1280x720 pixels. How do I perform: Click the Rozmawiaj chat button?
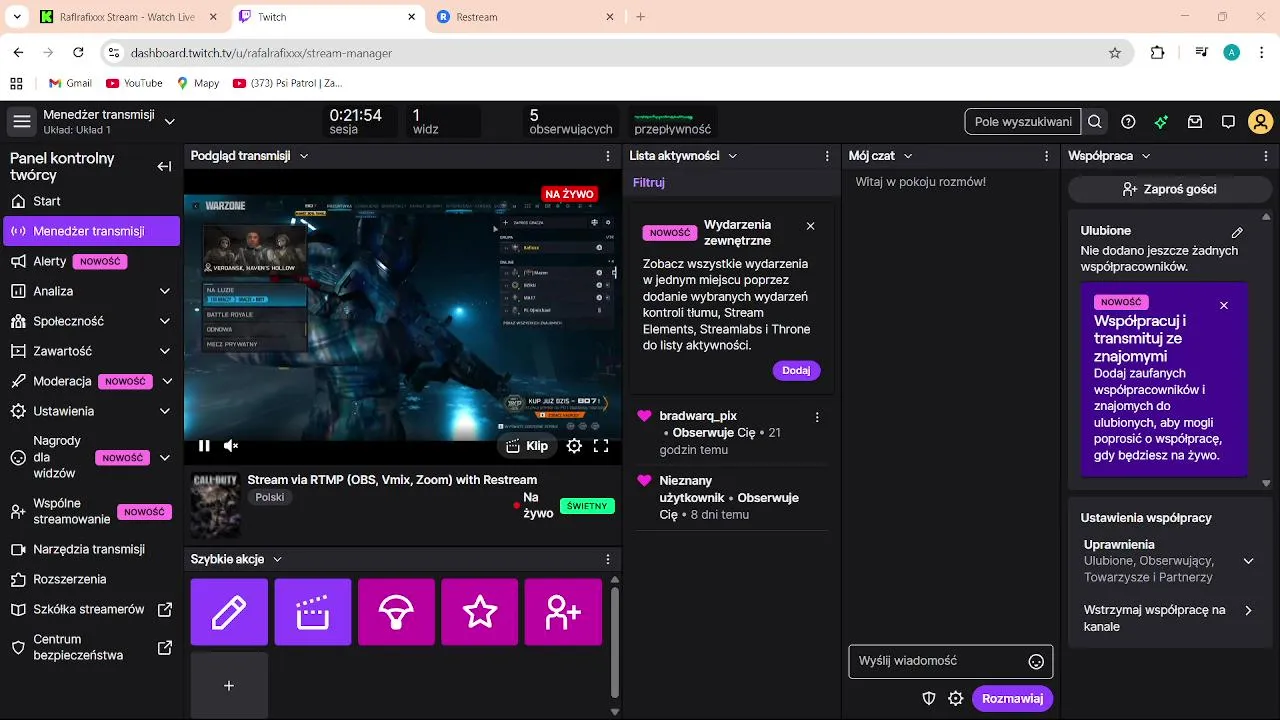point(1012,698)
